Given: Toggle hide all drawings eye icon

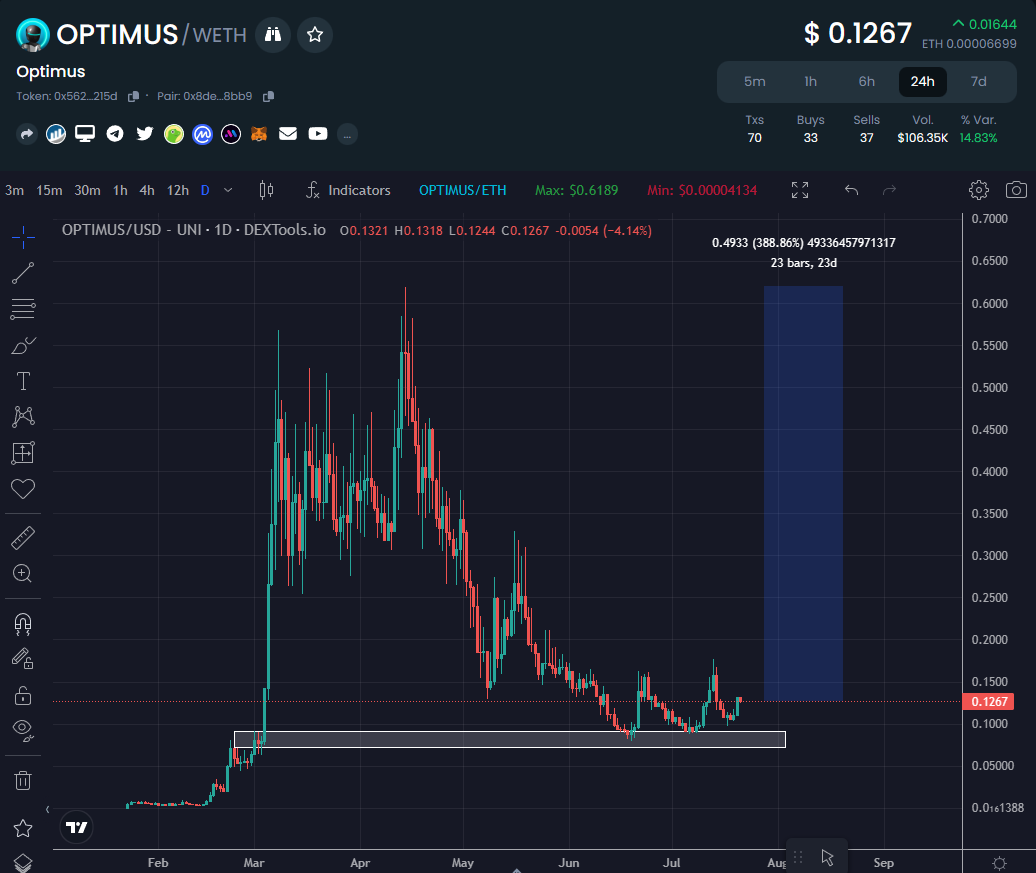Looking at the screenshot, I should point(23,730).
